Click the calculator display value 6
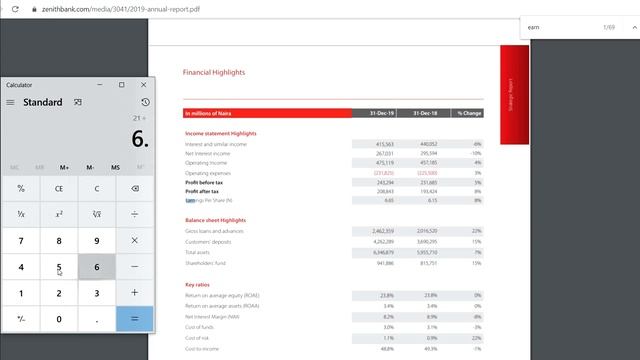Viewport: 640px width, 360px height. coord(140,139)
